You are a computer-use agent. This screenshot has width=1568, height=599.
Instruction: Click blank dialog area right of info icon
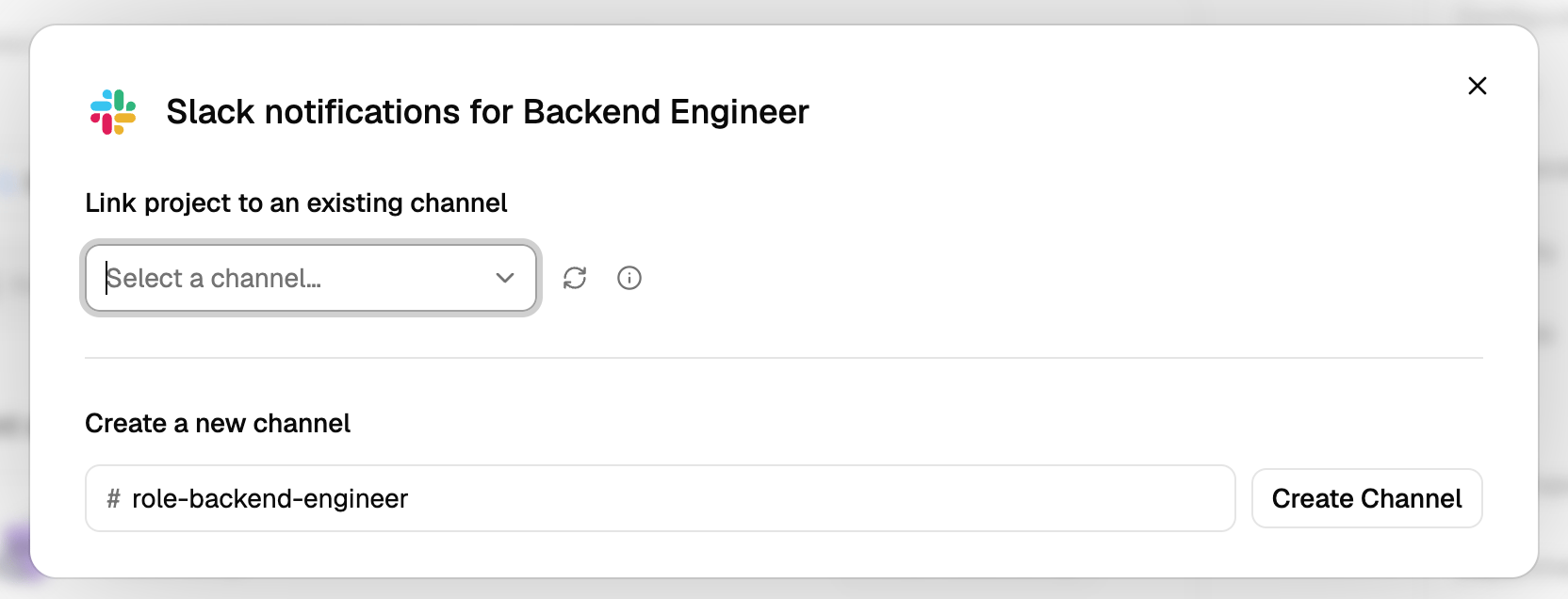1037,278
